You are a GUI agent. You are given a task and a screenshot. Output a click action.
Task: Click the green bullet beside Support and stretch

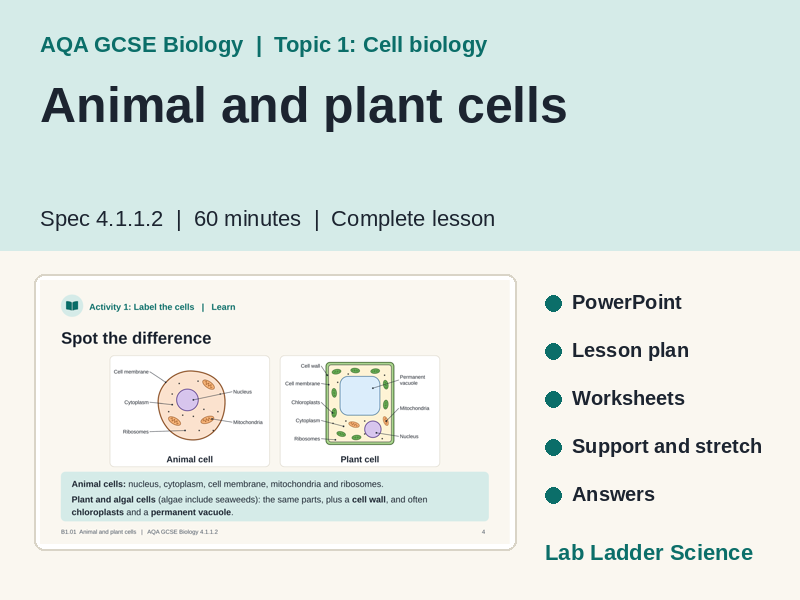click(x=553, y=447)
